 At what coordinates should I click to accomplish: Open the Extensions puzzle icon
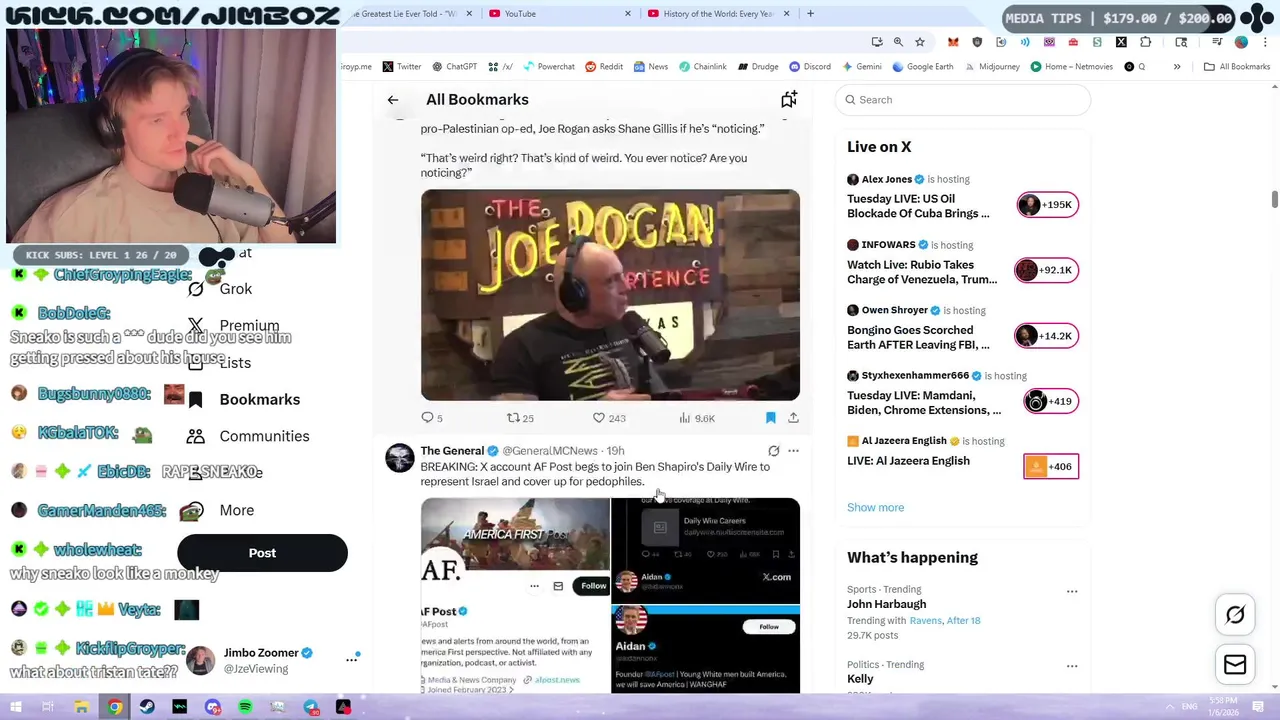point(1145,42)
